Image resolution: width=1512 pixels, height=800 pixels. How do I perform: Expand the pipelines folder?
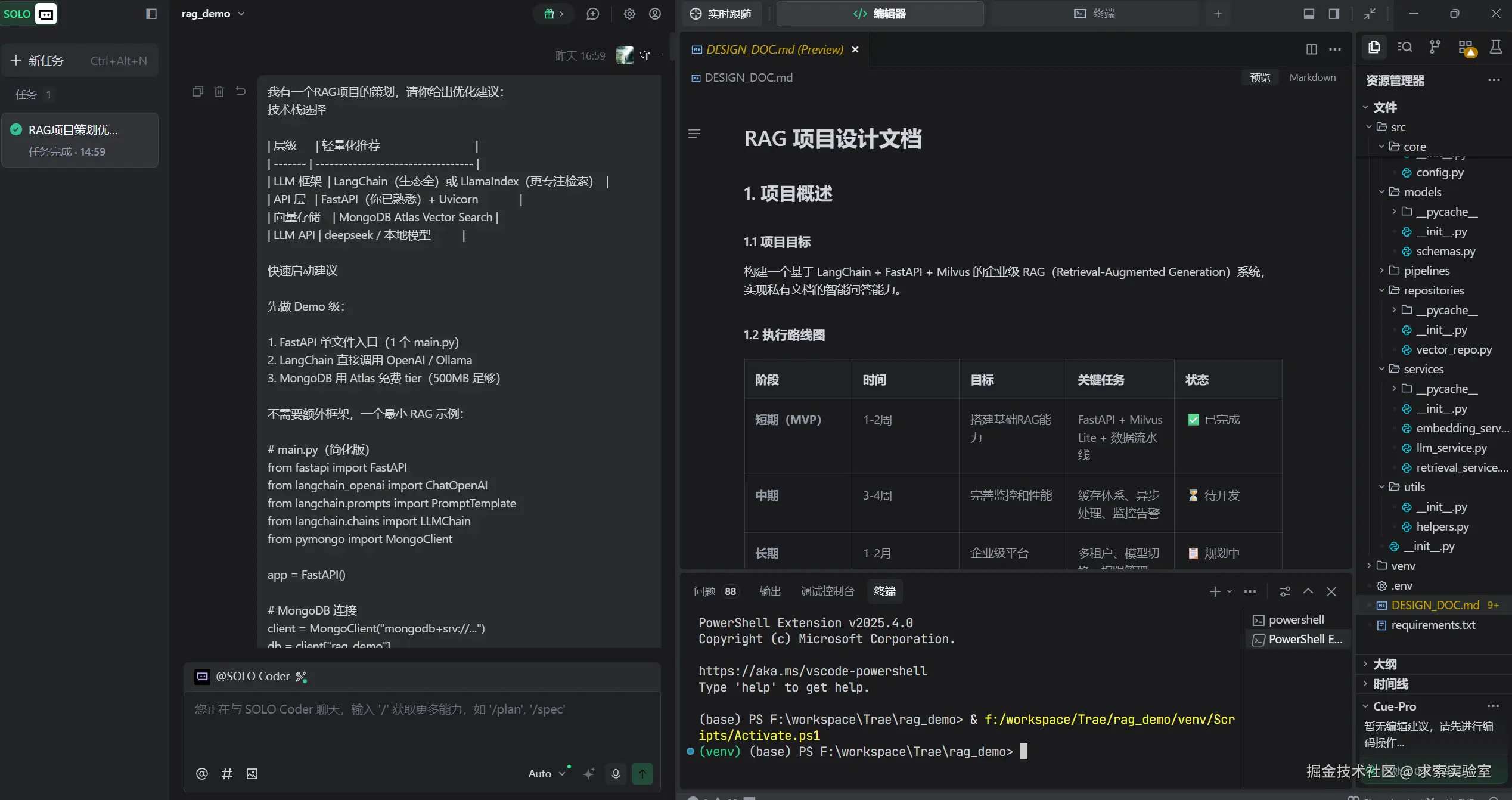coord(1426,271)
